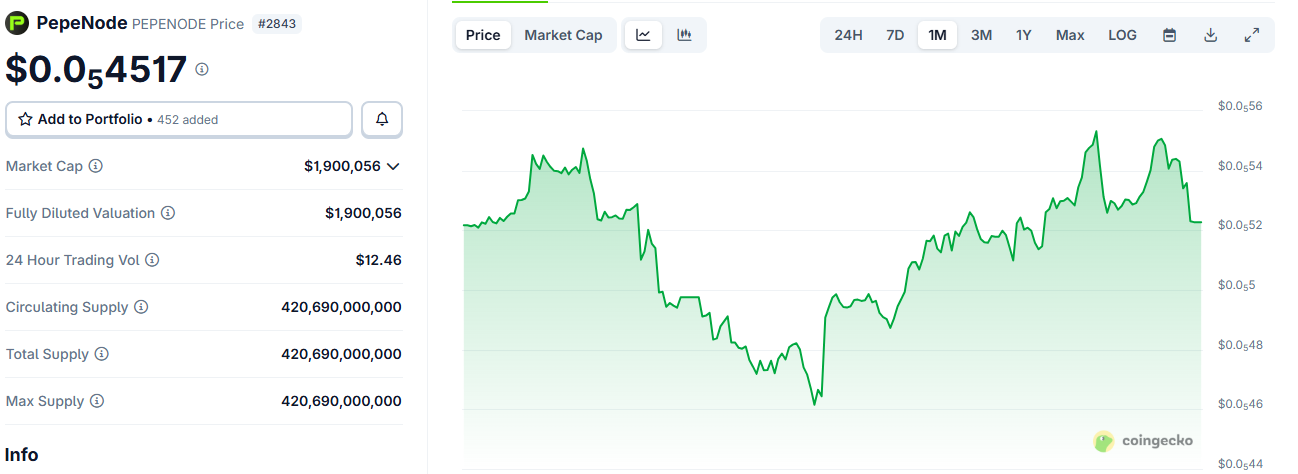
Task: Select the Price chart toggle
Action: click(x=483, y=35)
